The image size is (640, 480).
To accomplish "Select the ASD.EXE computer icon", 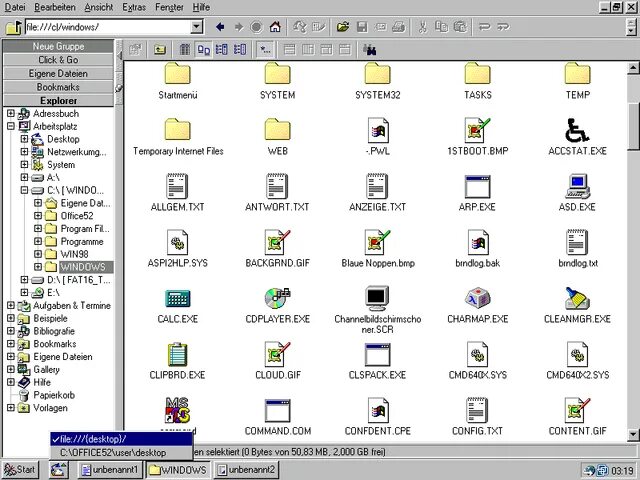I will (x=577, y=187).
